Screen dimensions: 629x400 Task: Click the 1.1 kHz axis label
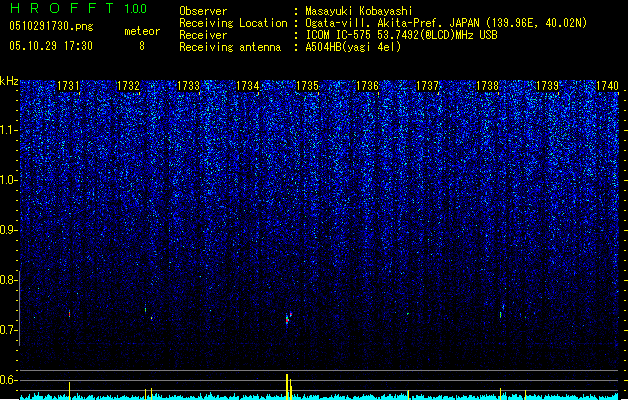click(x=7, y=130)
